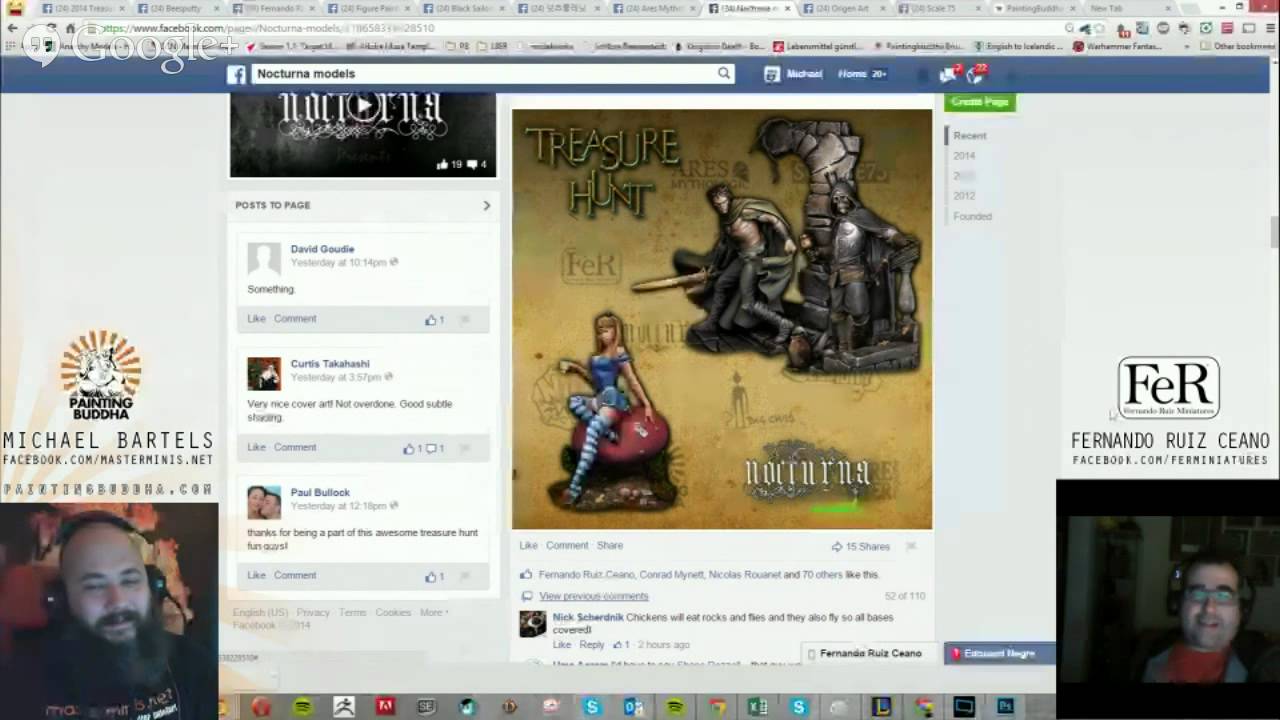Share the Treasure Hunt image post
The image size is (1280, 720).
(x=610, y=546)
